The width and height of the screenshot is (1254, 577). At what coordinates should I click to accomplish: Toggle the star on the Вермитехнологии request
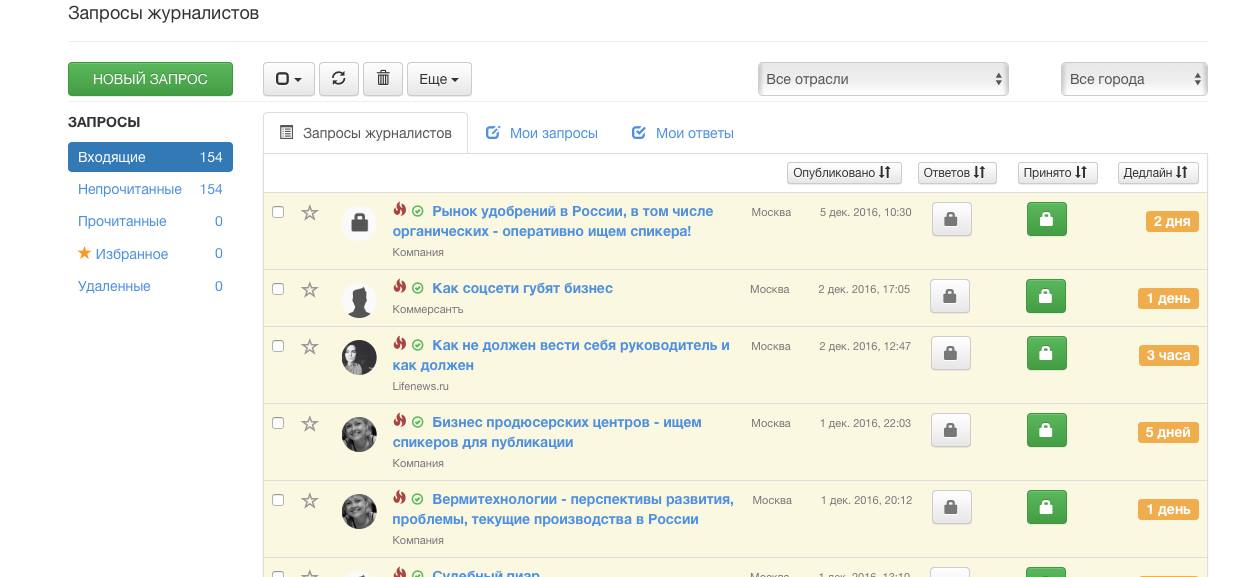point(309,500)
